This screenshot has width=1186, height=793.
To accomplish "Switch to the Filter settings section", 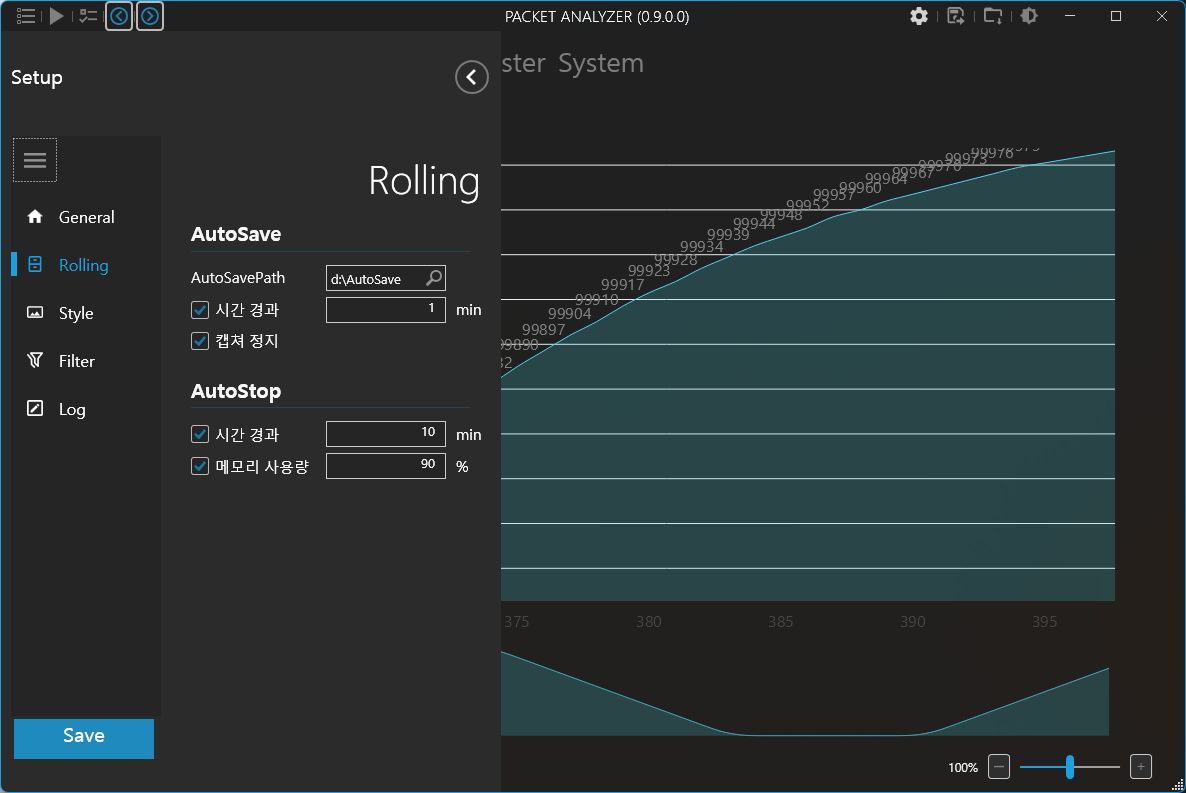I will [x=76, y=361].
